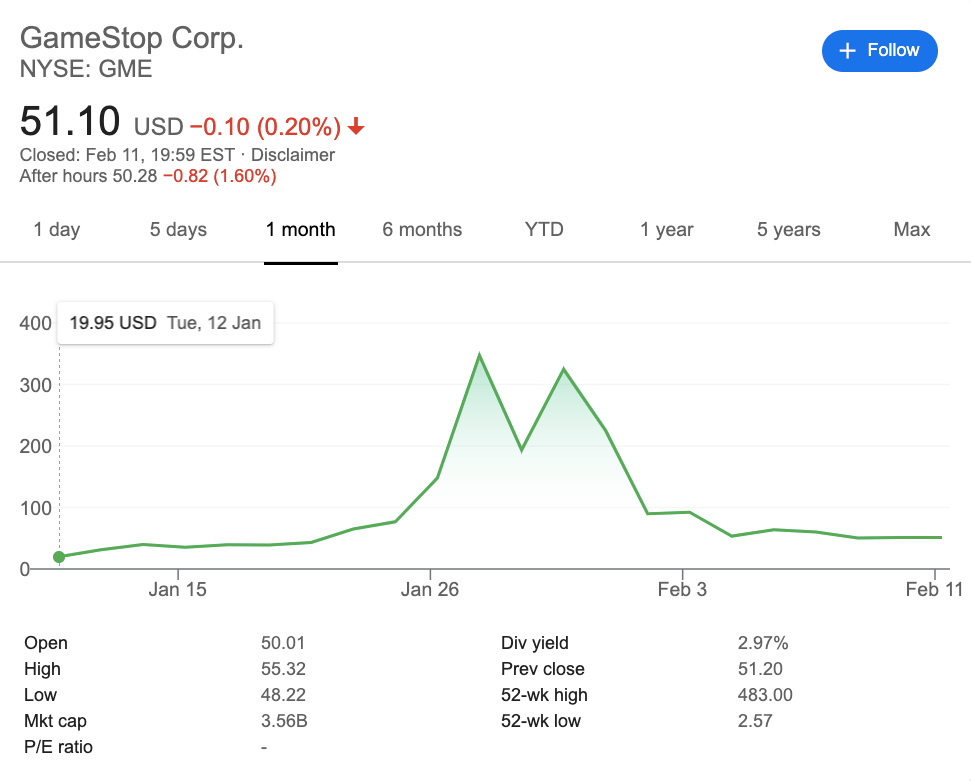The height and width of the screenshot is (781, 971).
Task: Open the Disclaimer link
Action: [293, 155]
